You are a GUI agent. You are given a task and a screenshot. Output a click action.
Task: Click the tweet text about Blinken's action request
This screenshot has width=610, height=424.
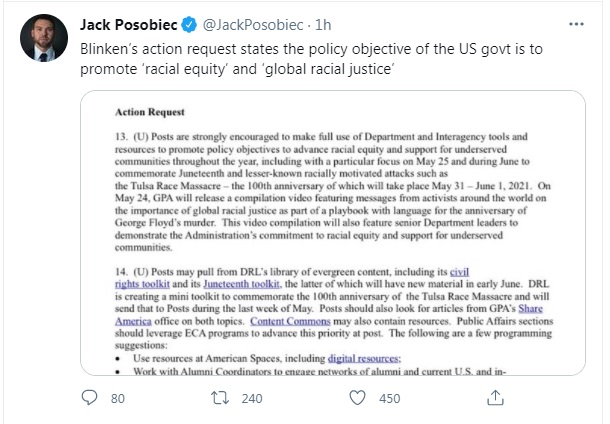(311, 59)
